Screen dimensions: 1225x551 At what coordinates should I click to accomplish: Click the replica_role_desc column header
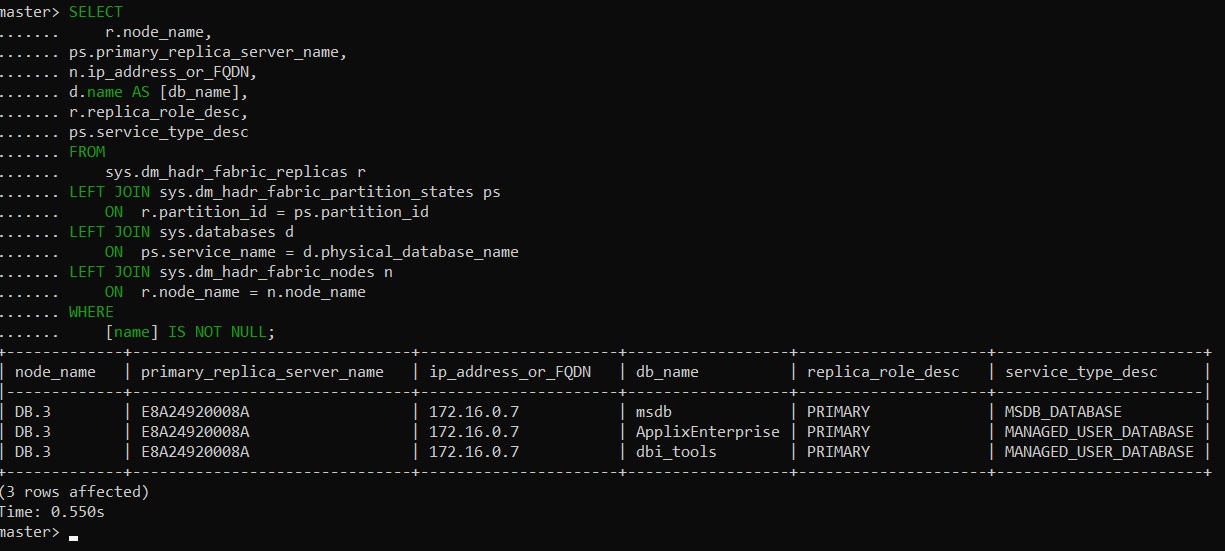tap(883, 372)
